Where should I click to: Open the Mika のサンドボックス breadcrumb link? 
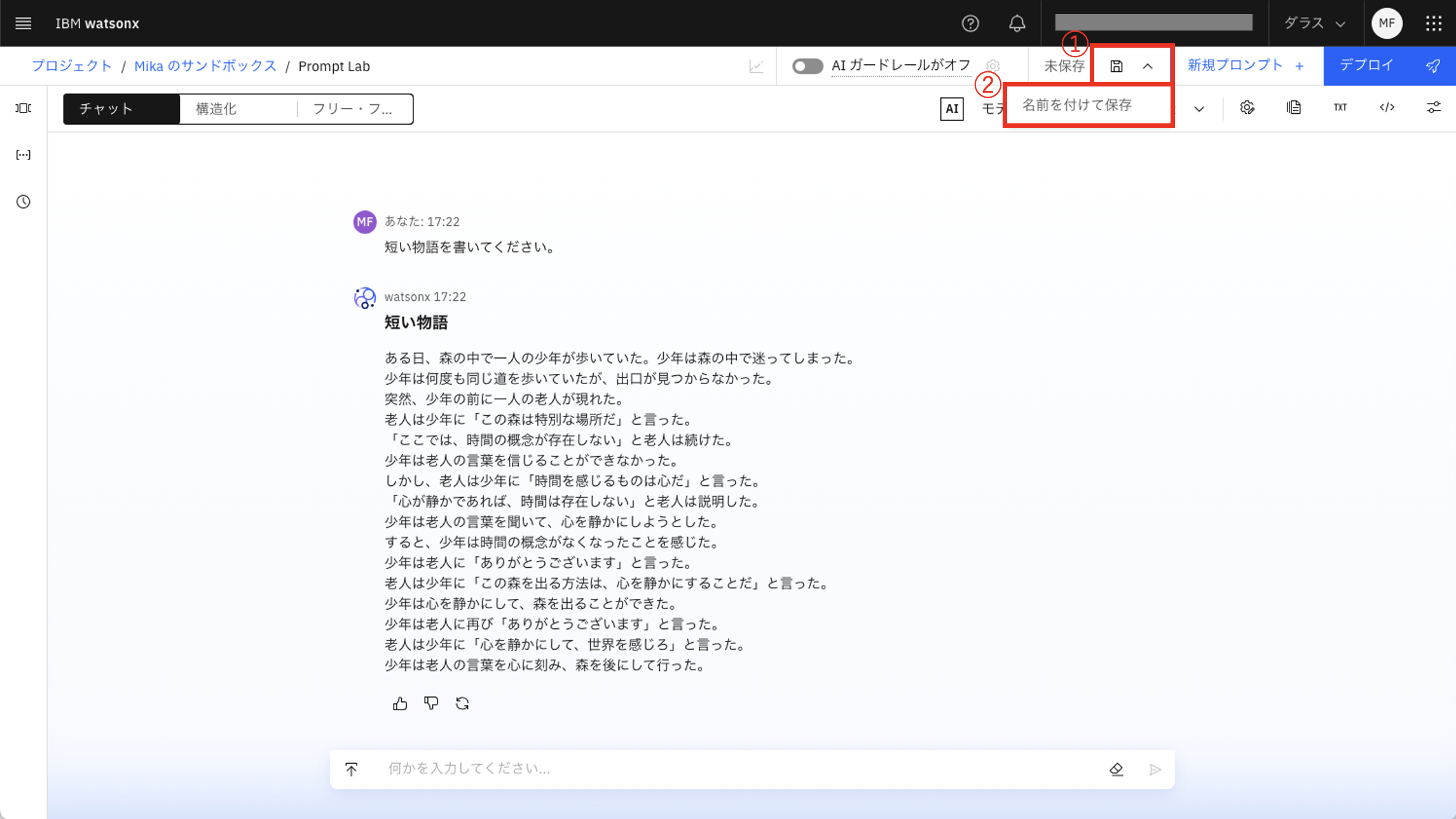coord(205,66)
